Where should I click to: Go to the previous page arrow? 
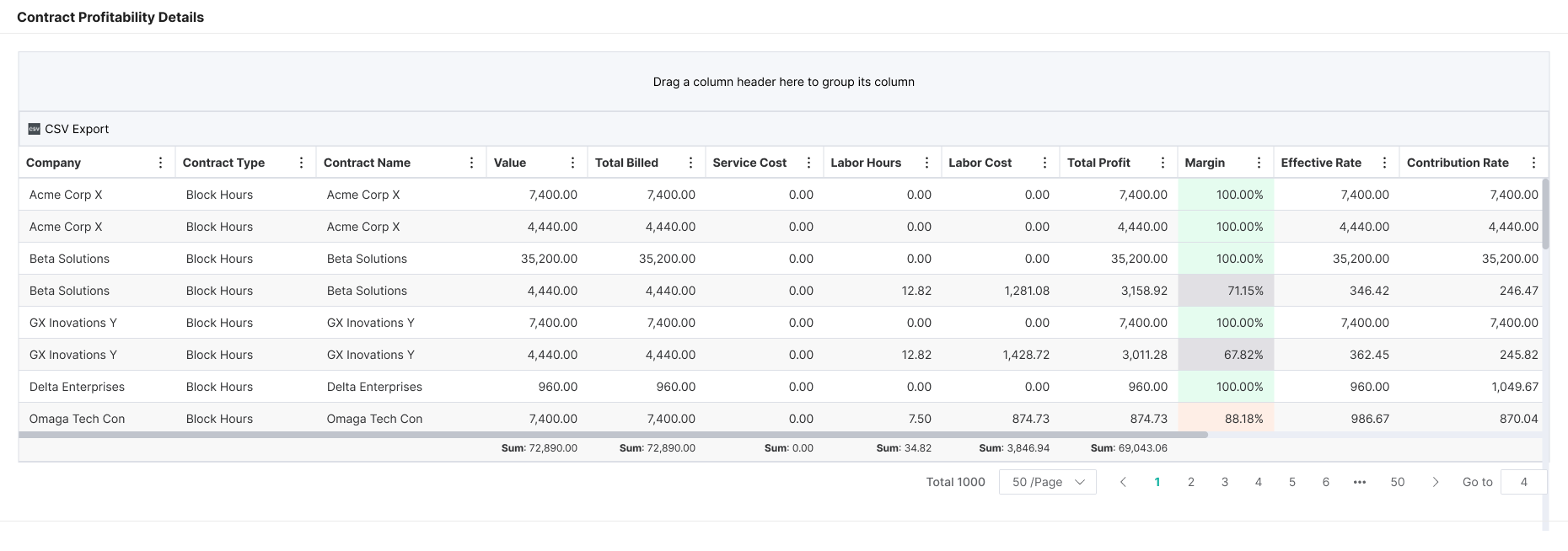point(1123,482)
